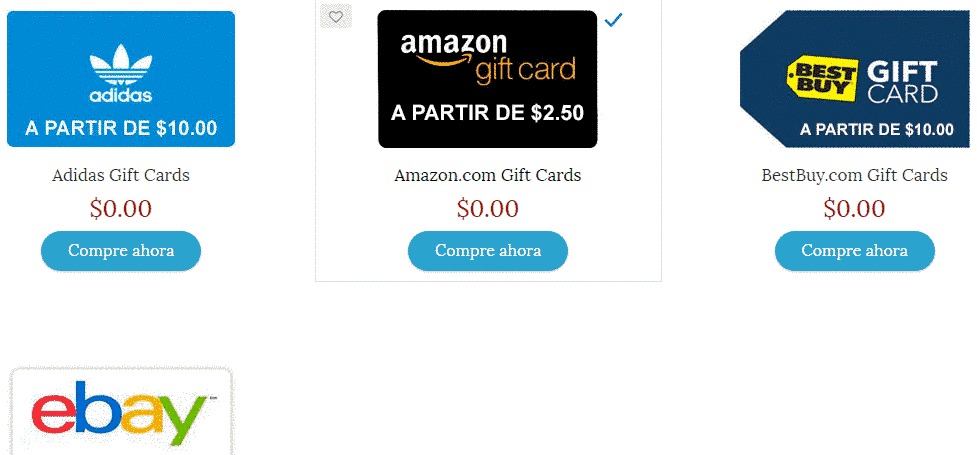This screenshot has height=455, width=977.
Task: Open the Amazon.com Gift Cards title link
Action: (488, 176)
